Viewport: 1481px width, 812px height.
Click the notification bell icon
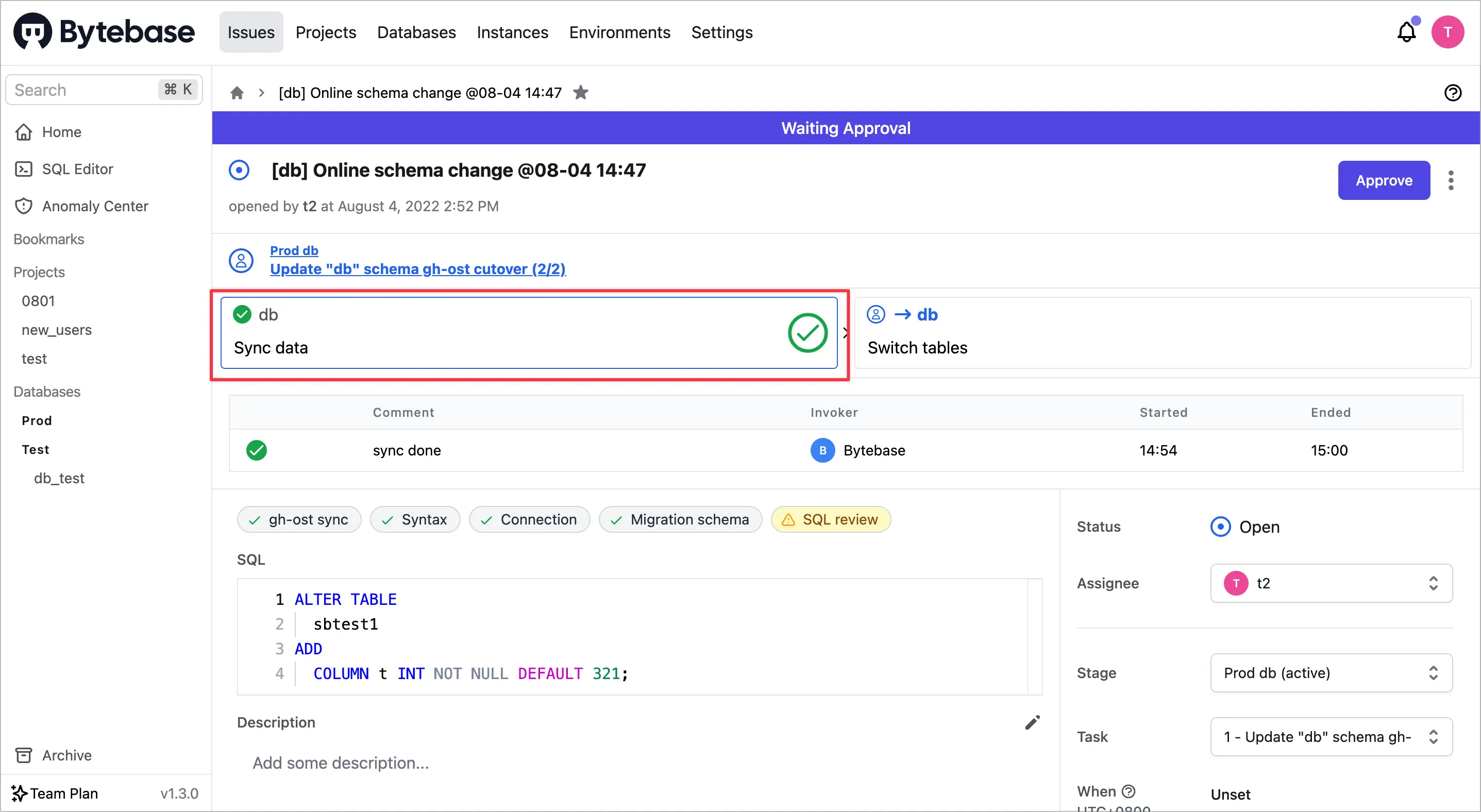tap(1406, 31)
